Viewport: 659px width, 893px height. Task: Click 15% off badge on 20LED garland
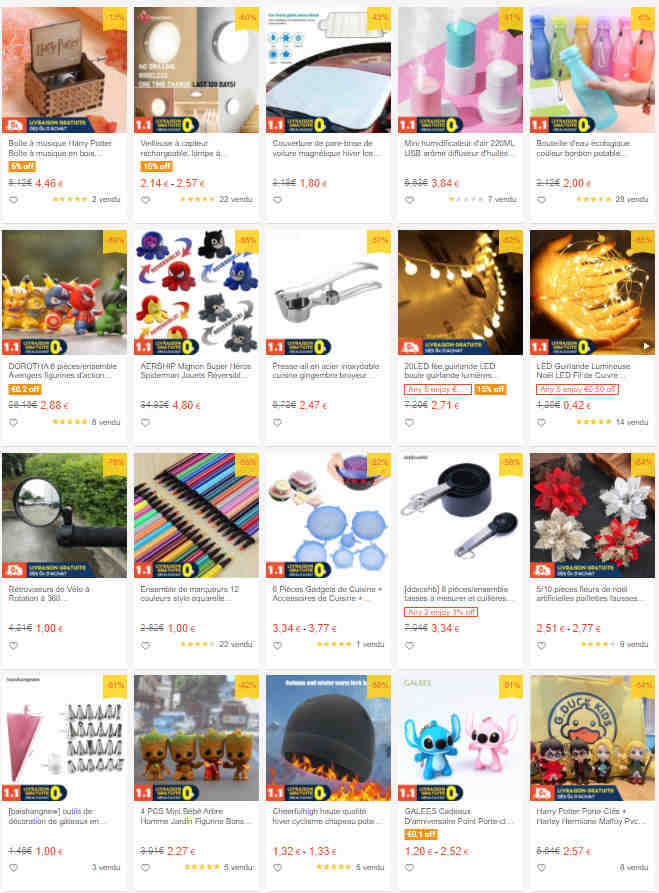[x=490, y=389]
